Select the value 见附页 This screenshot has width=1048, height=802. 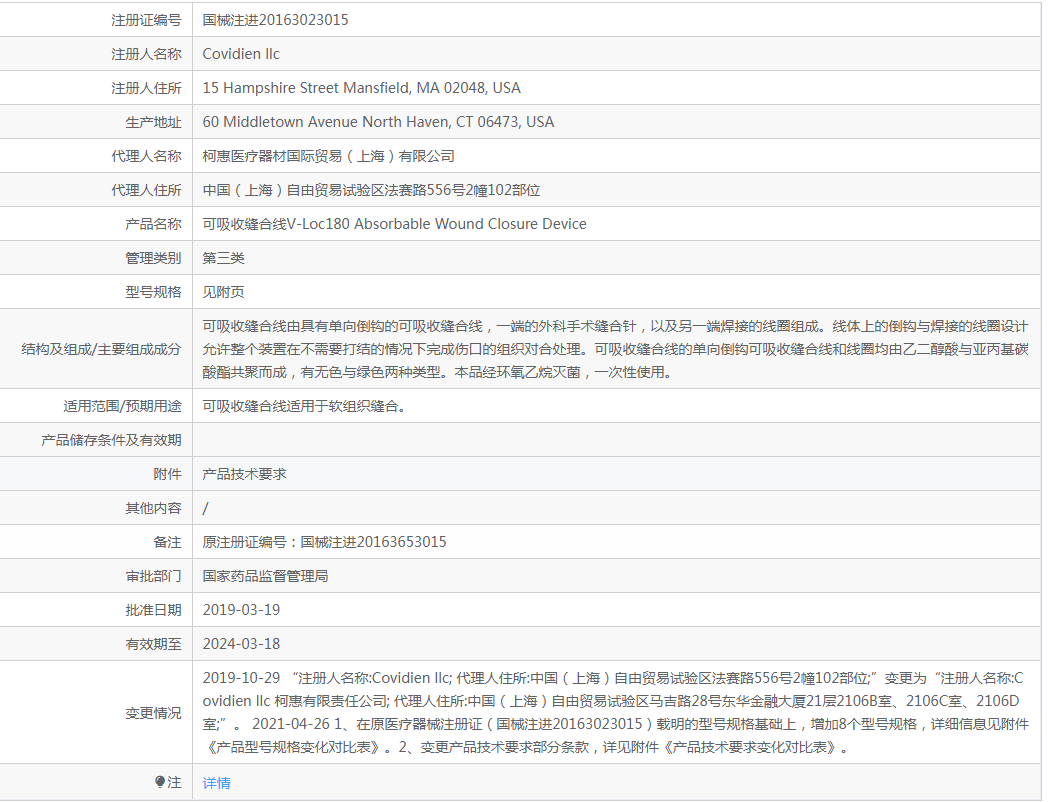coord(223,293)
